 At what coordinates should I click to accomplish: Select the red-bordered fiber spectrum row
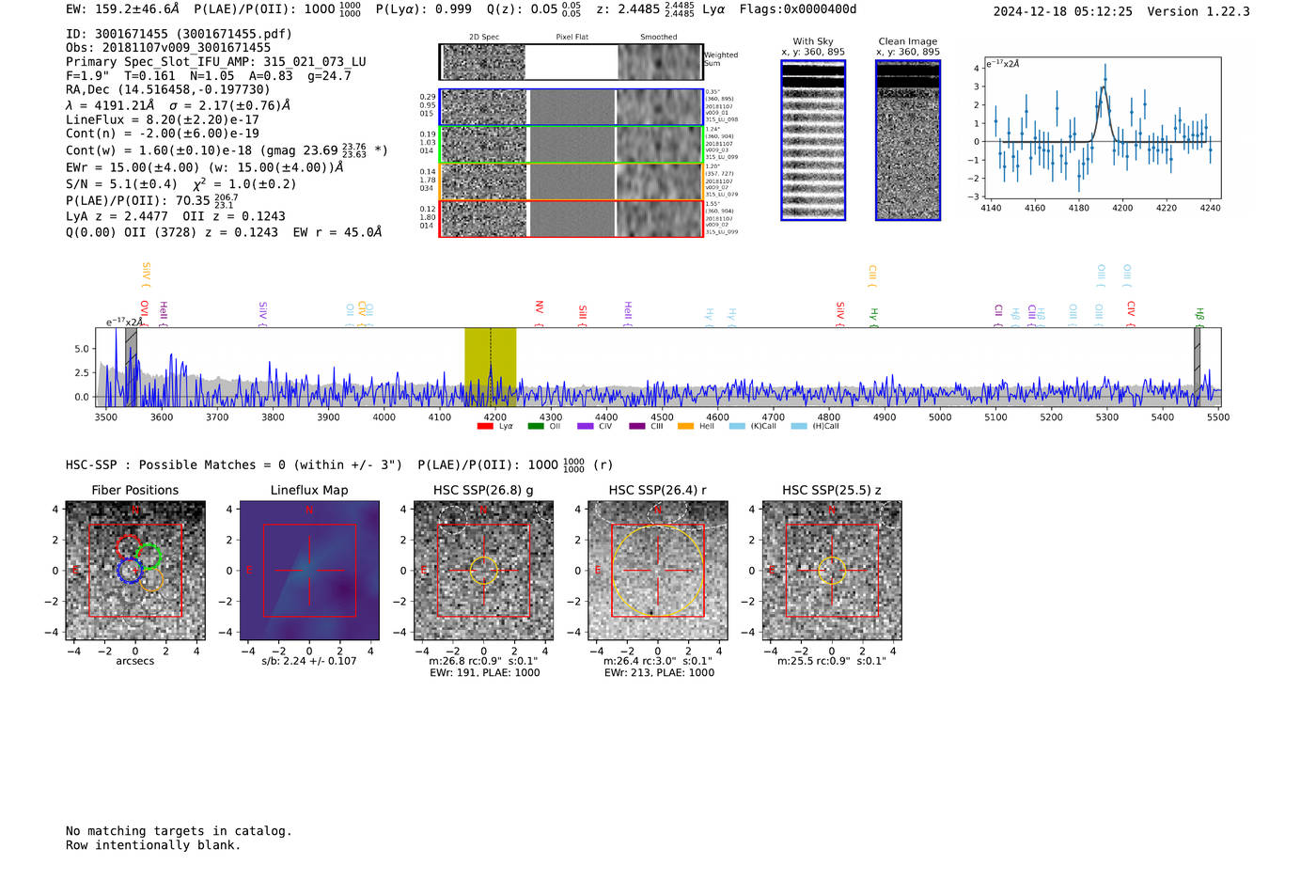coord(572,218)
